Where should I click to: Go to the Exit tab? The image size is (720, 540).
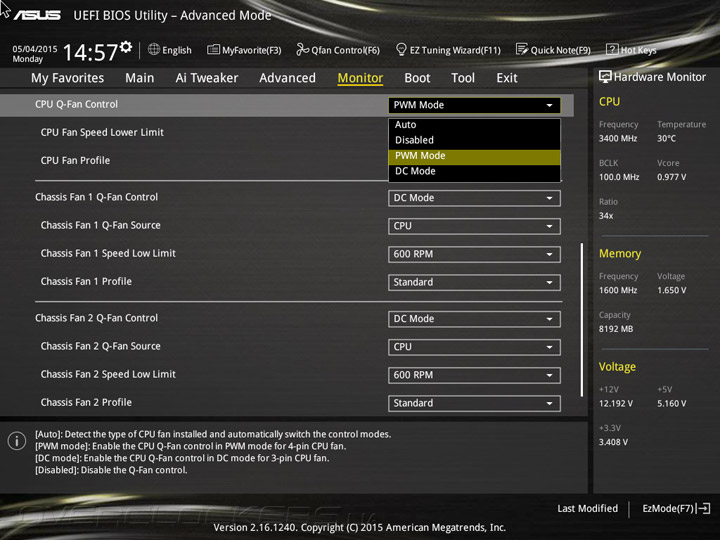[x=507, y=78]
